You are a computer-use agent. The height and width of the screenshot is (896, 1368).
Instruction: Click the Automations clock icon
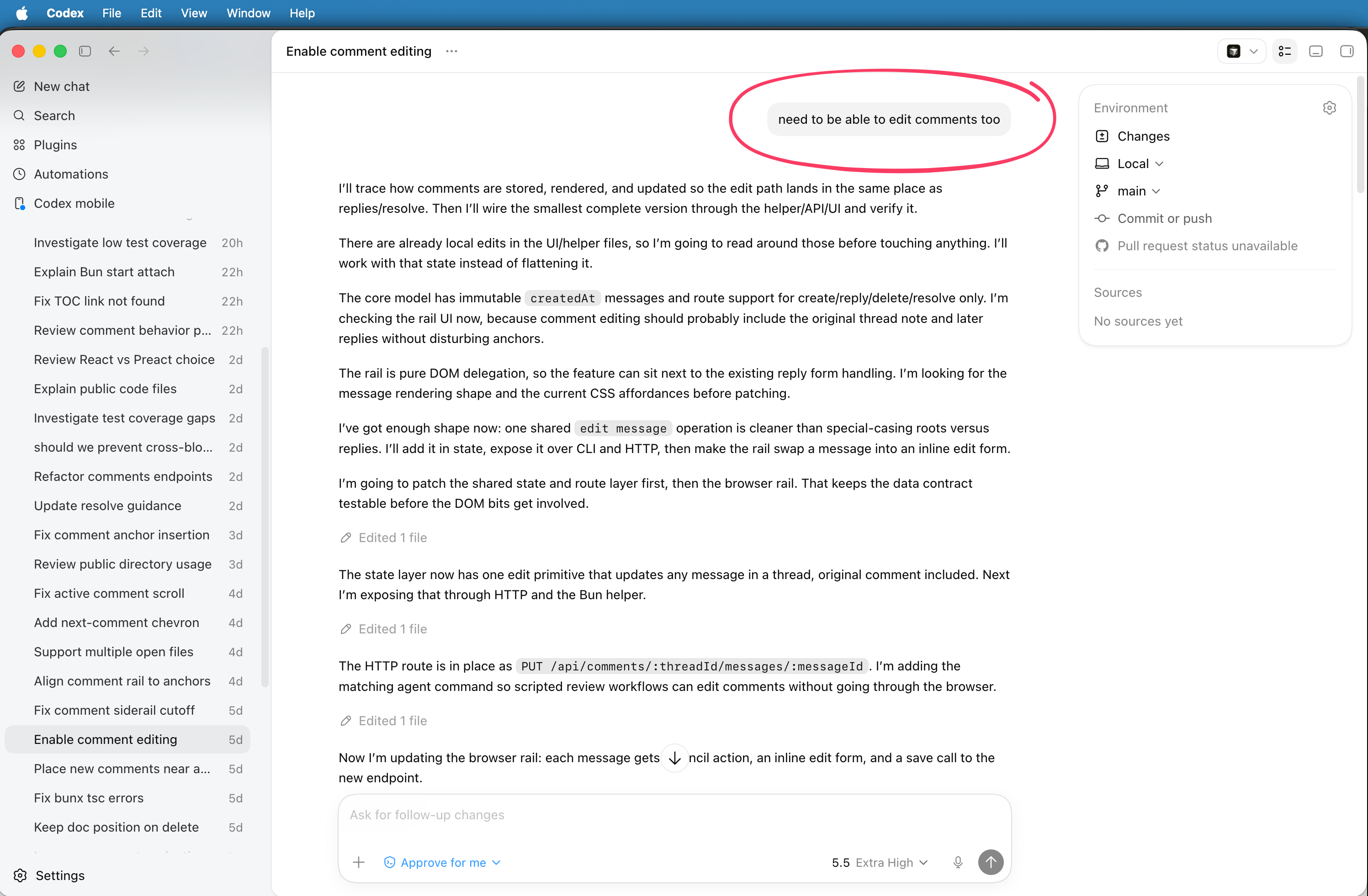point(20,174)
